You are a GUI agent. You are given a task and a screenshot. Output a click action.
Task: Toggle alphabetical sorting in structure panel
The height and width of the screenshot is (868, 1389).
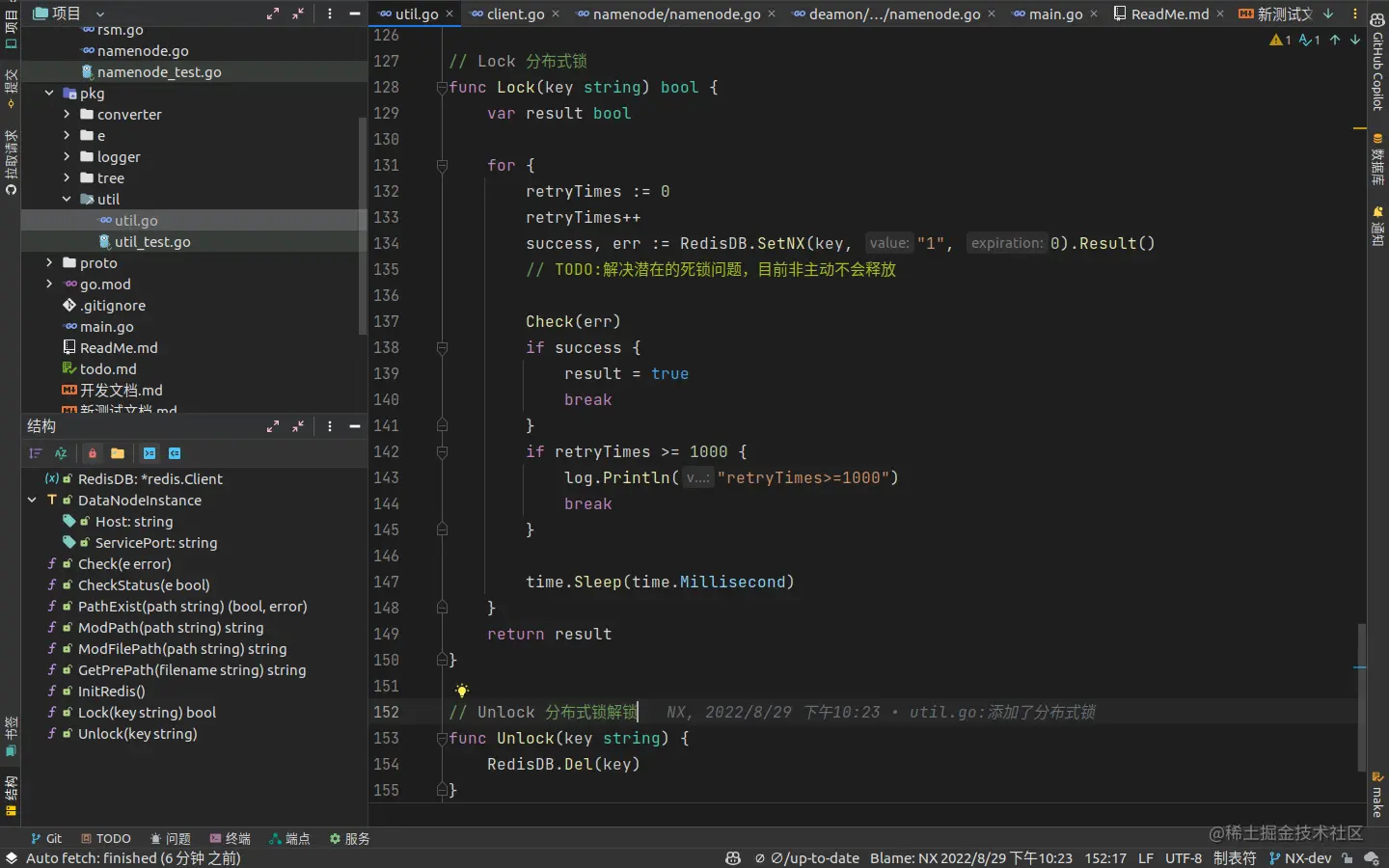pos(61,453)
